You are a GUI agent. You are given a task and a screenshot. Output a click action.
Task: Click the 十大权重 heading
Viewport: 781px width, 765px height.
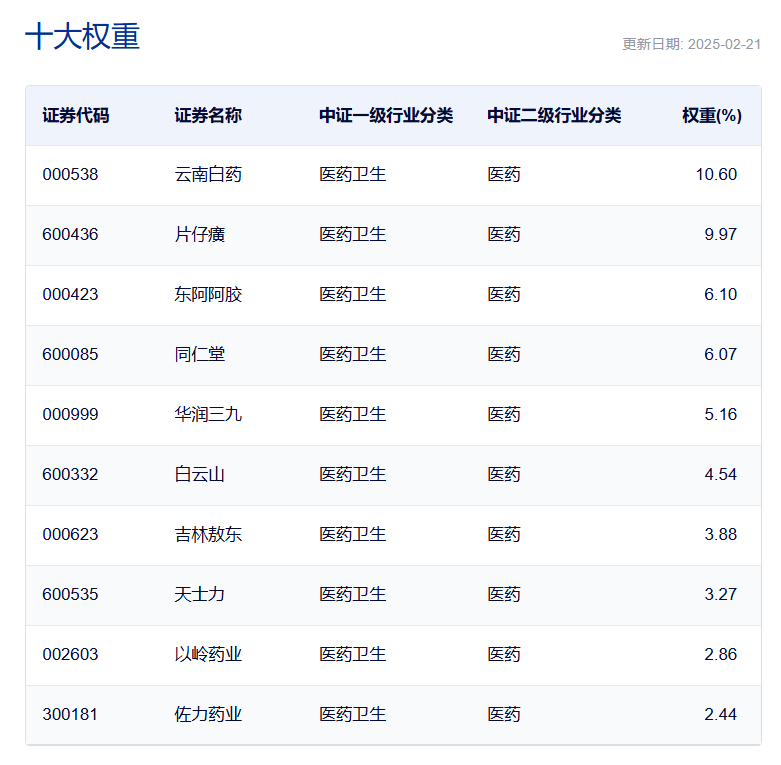pos(83,36)
